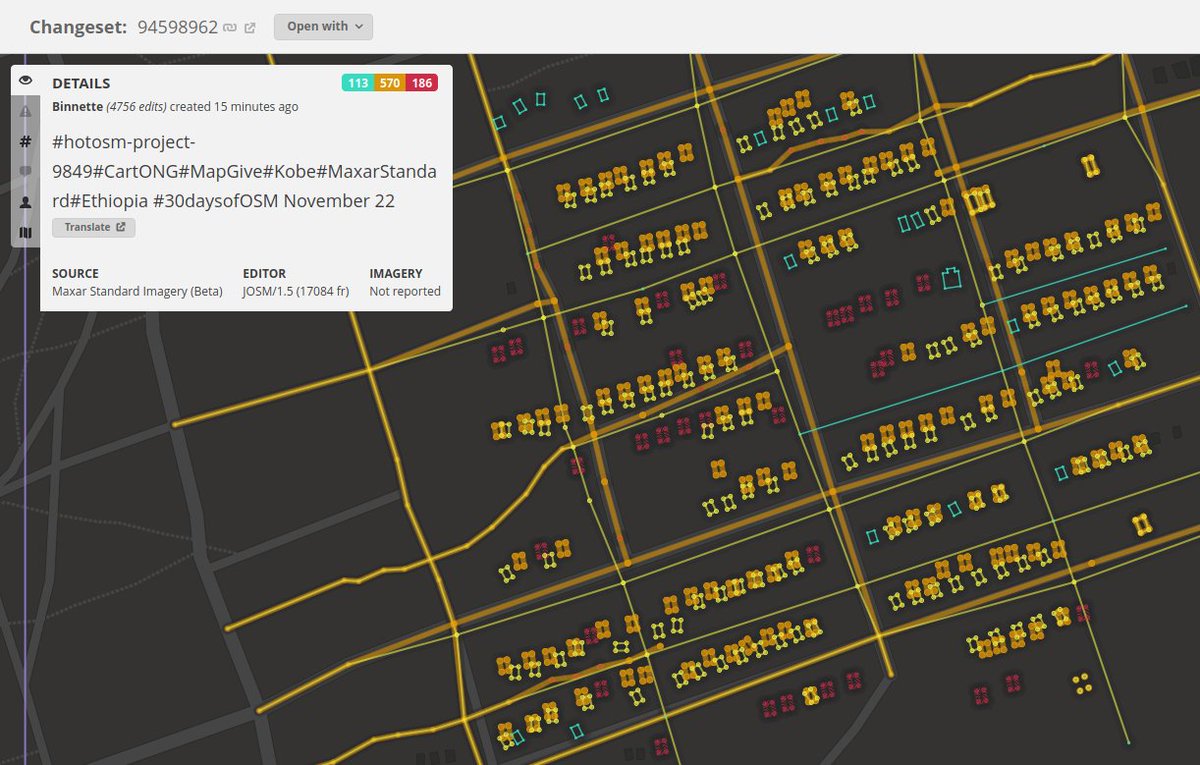Toggle the red deleted-features count badge

coord(420,83)
